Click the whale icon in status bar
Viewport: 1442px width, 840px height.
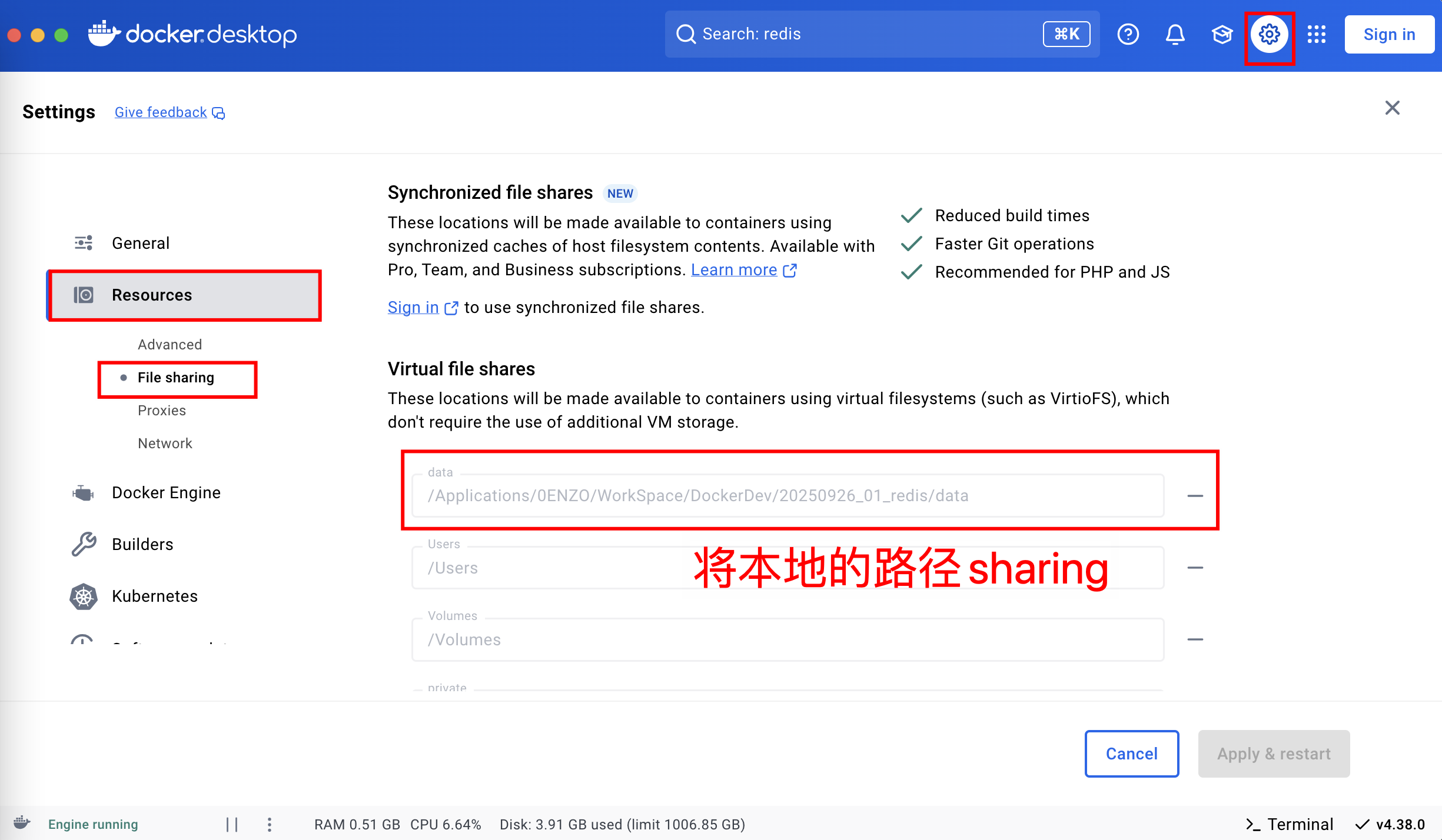click(x=22, y=823)
